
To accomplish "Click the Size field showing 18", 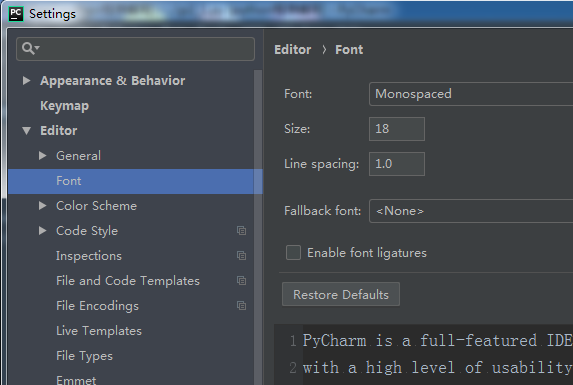I will pos(397,129).
